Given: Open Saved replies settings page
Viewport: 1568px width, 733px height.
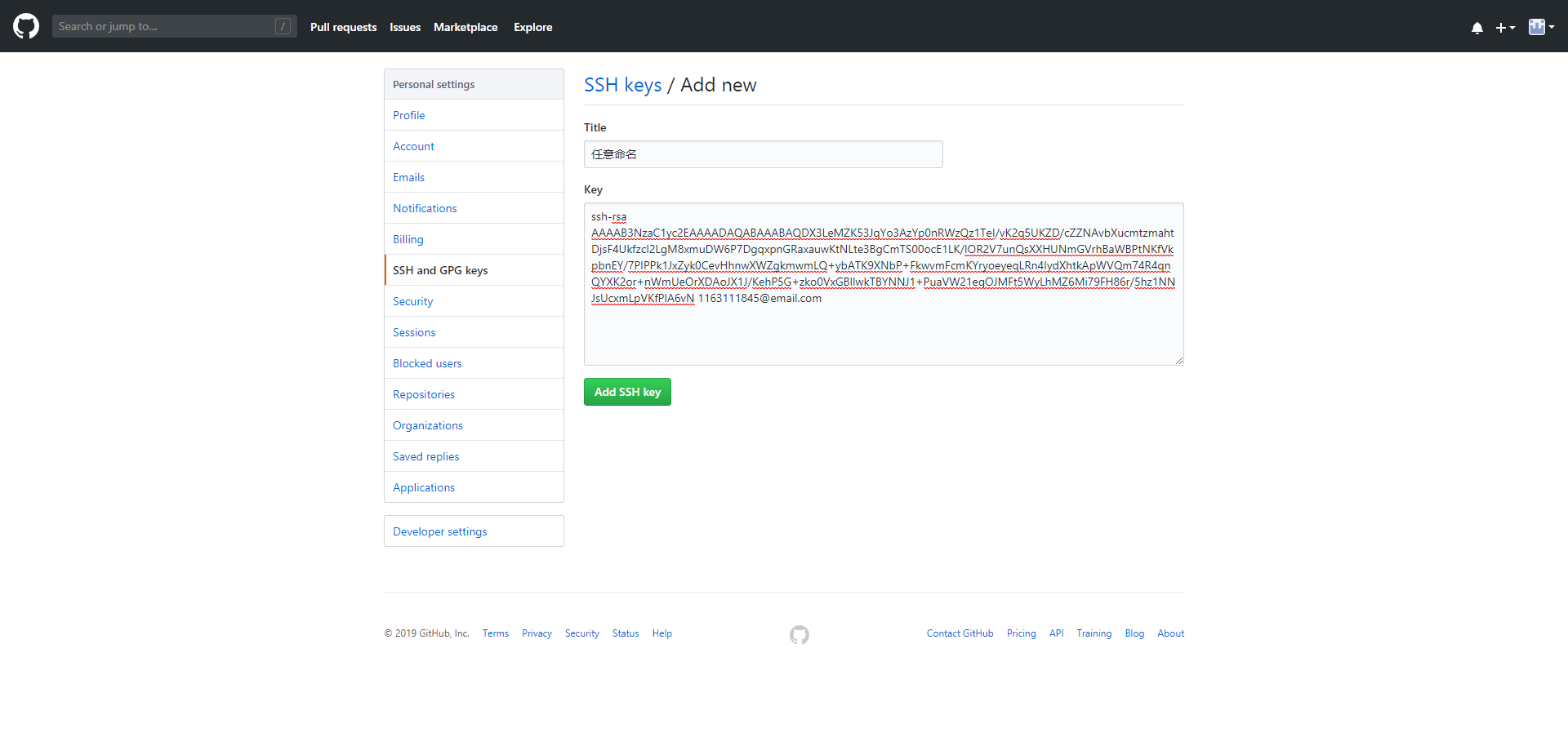Looking at the screenshot, I should coord(474,456).
